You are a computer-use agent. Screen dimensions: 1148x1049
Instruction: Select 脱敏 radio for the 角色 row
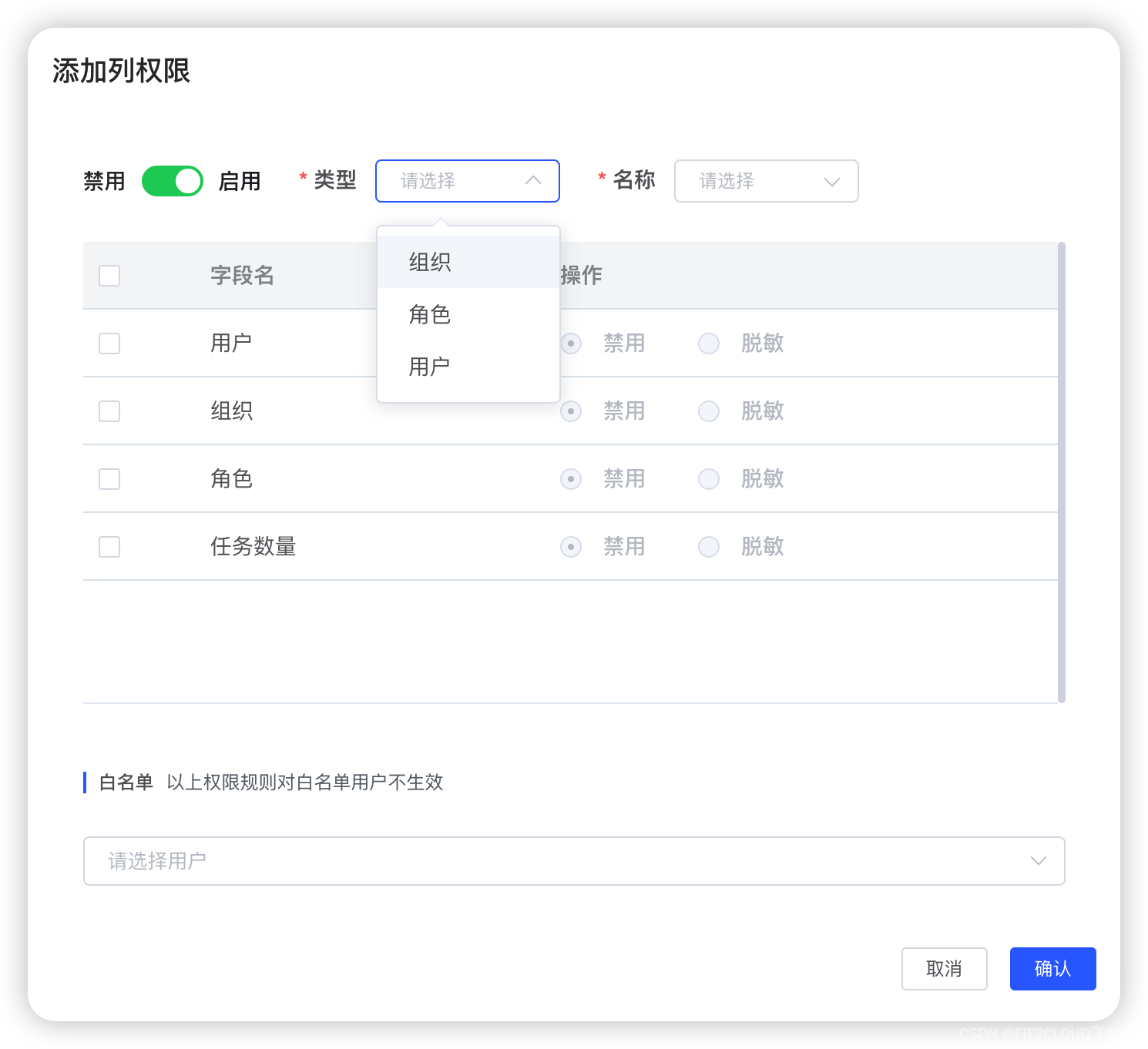708,478
